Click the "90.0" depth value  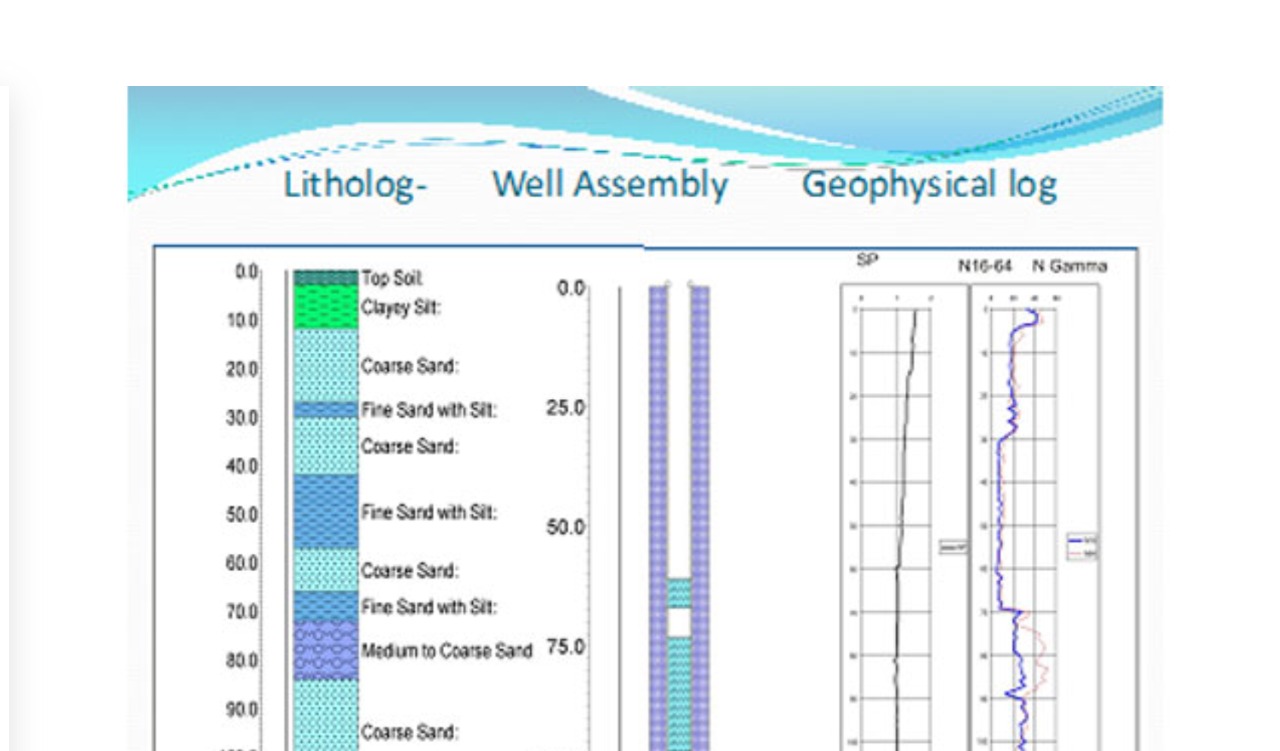(x=242, y=709)
